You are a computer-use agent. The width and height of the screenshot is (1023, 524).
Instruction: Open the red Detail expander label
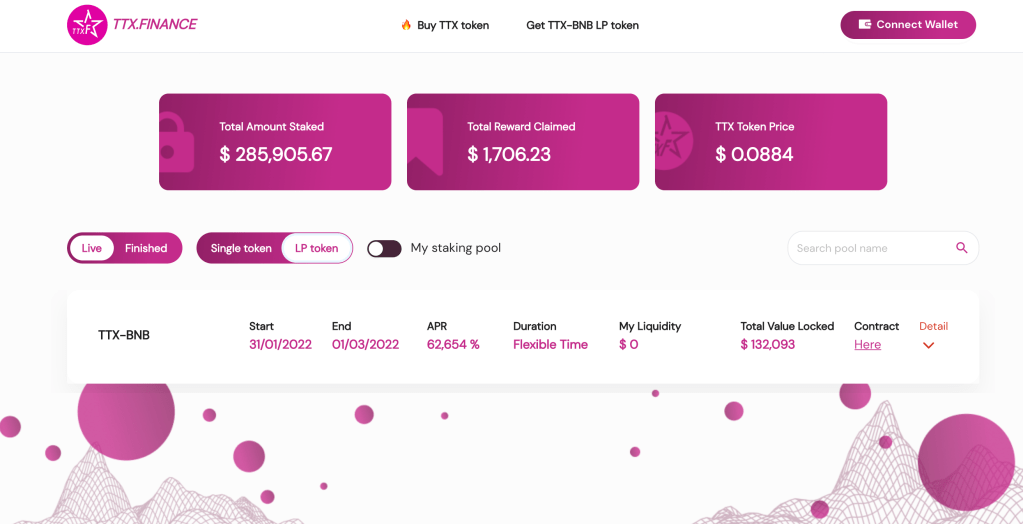(933, 326)
